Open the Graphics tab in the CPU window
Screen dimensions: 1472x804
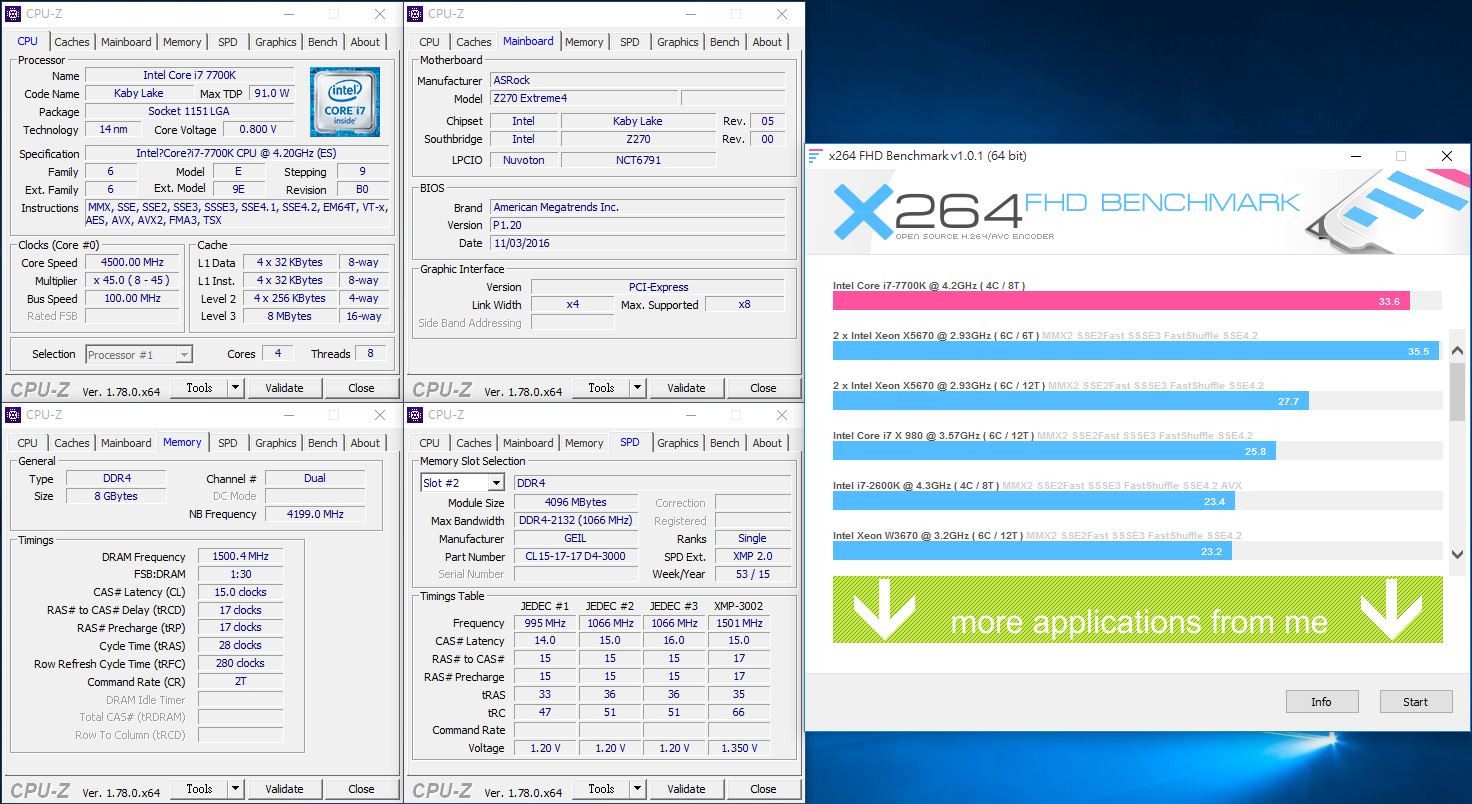tap(276, 42)
